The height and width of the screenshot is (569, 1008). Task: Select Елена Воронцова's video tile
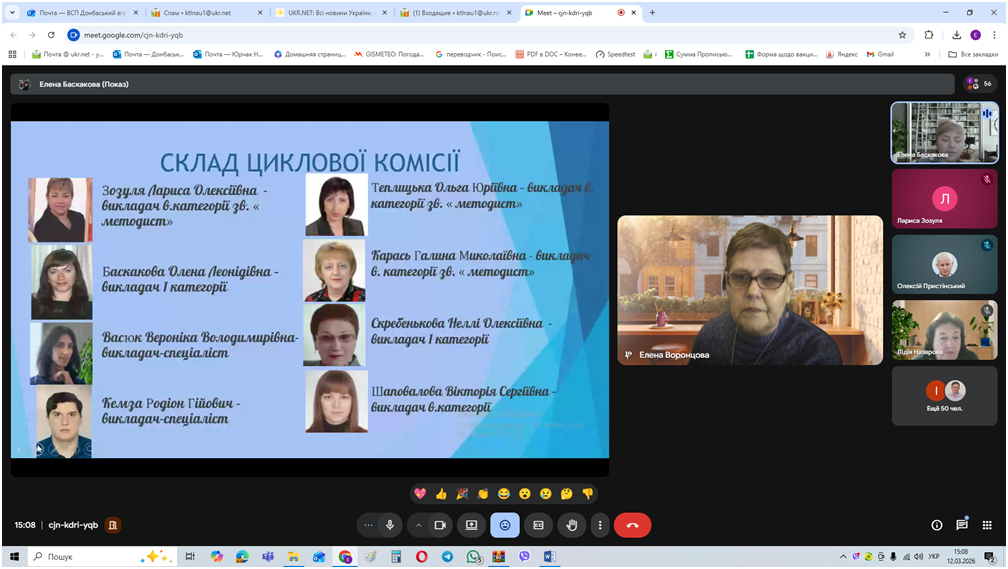point(750,290)
